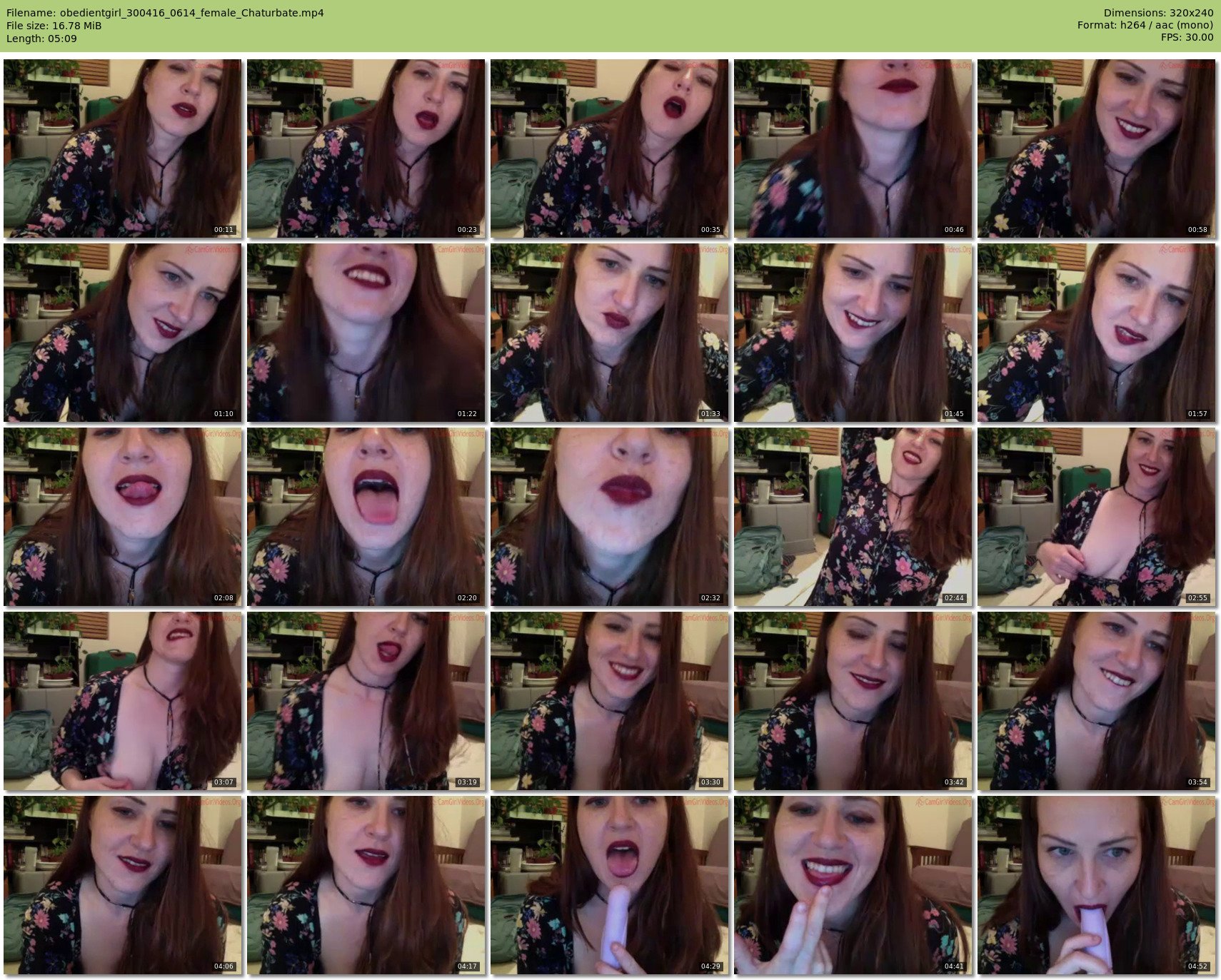Screen dimensions: 1221x980
Task: Open the thumbnail stamped 04:06
Action: tap(122, 885)
